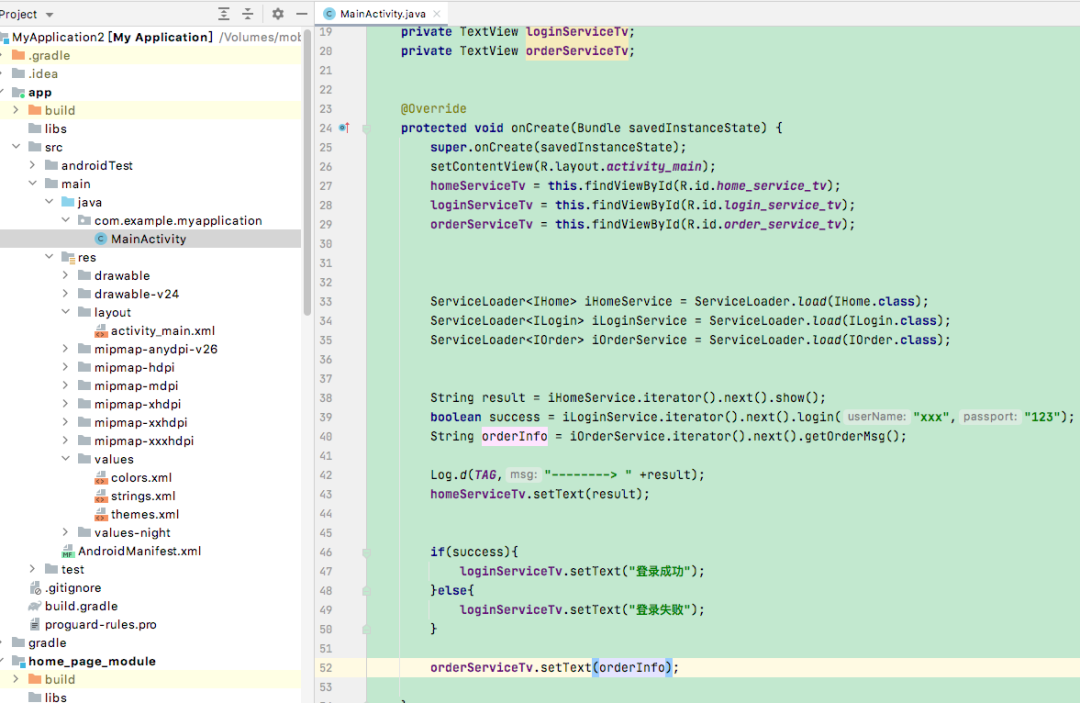Screen dimensions: 1080x703
Task: Click the MainActivity class icon in the tree
Action: (101, 239)
